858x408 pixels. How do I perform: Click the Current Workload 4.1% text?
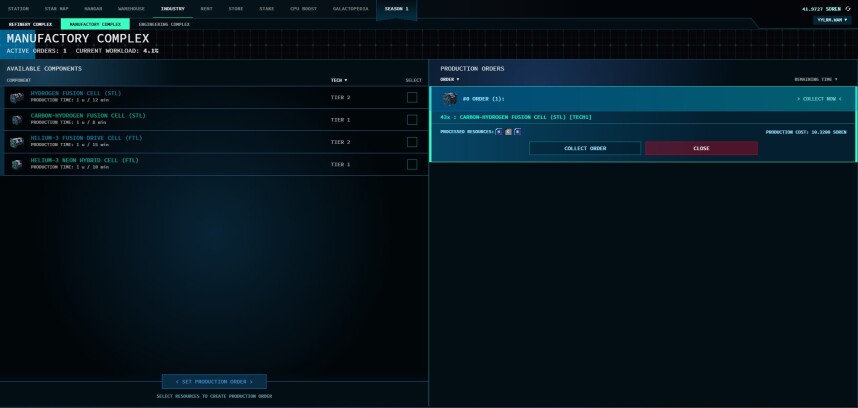[117, 51]
